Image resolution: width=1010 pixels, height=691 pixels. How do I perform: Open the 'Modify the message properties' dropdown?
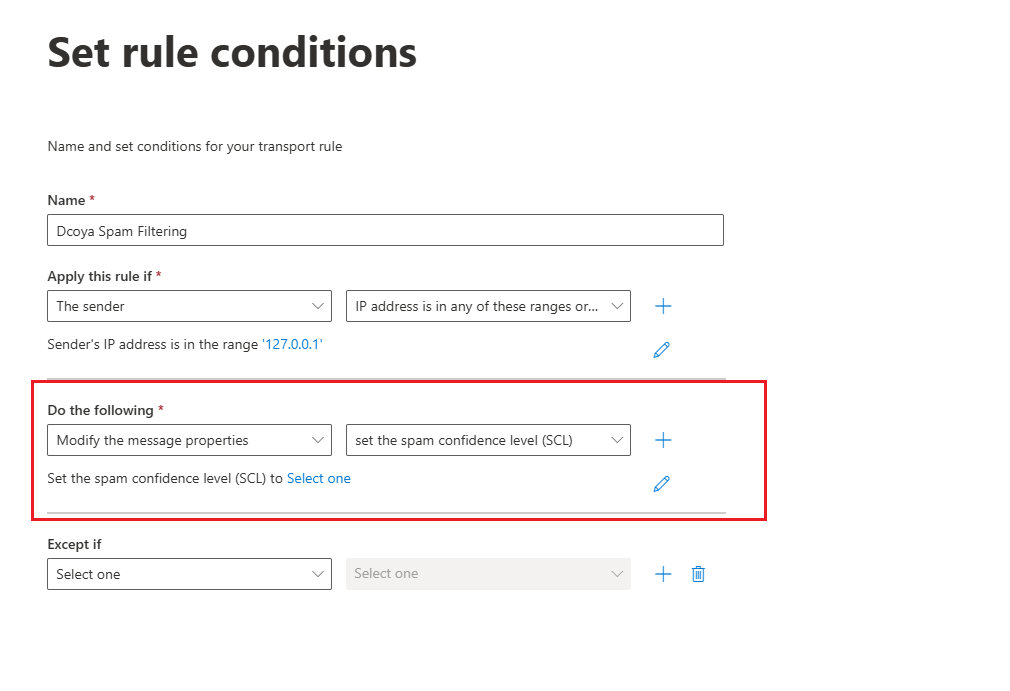pos(189,440)
